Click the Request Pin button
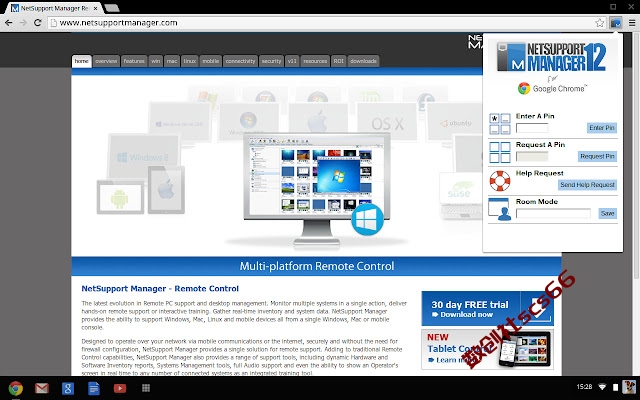Viewport: 640px width, 400px height. (x=597, y=156)
